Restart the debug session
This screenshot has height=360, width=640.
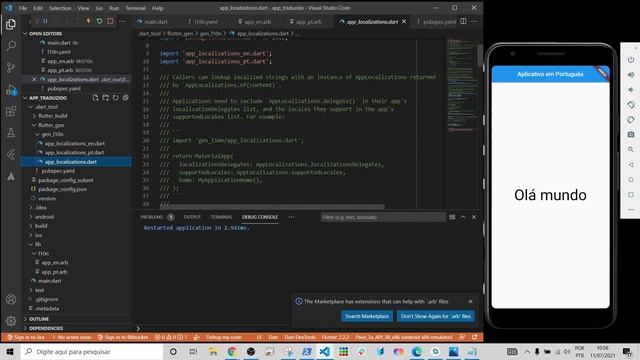point(99,21)
